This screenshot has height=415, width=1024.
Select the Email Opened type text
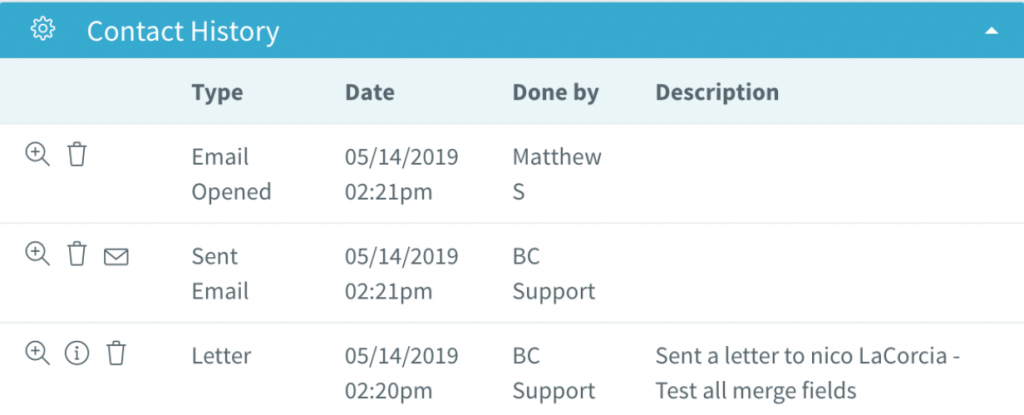click(x=231, y=174)
